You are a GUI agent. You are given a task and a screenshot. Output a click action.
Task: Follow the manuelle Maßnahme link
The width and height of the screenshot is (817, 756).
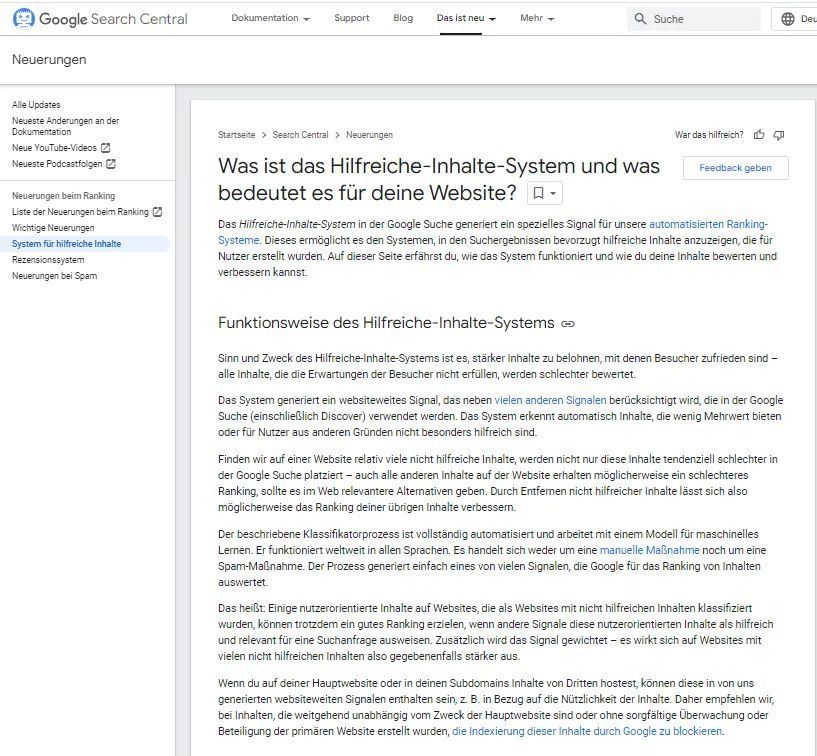649,550
